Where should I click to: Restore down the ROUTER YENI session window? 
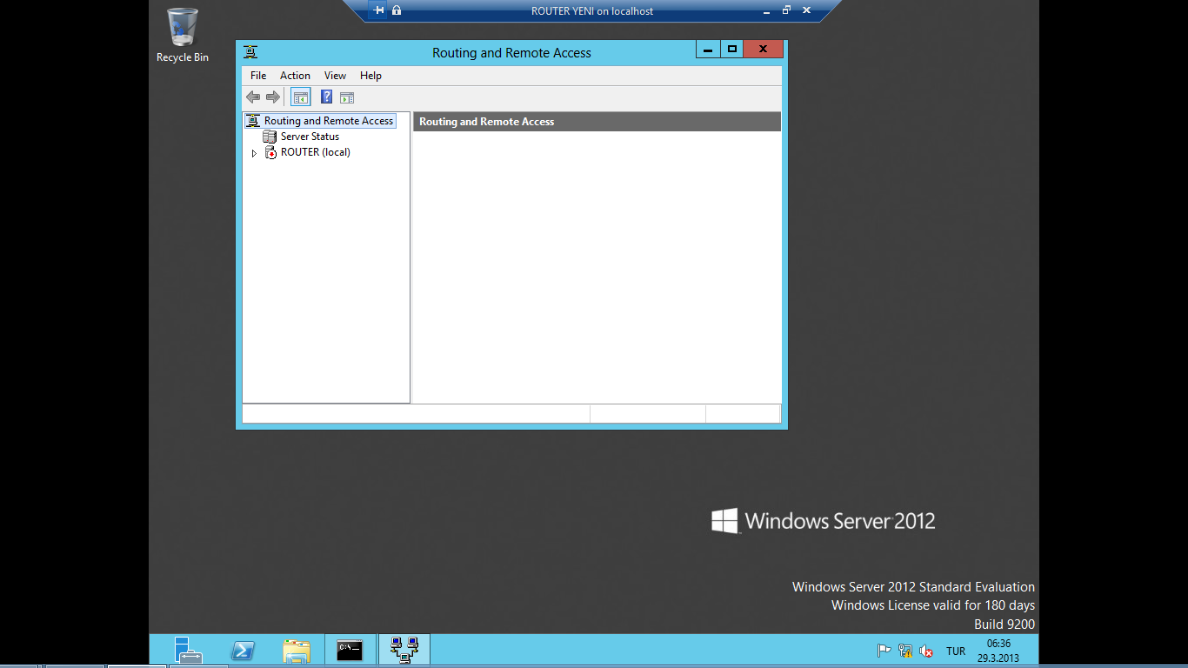(786, 11)
